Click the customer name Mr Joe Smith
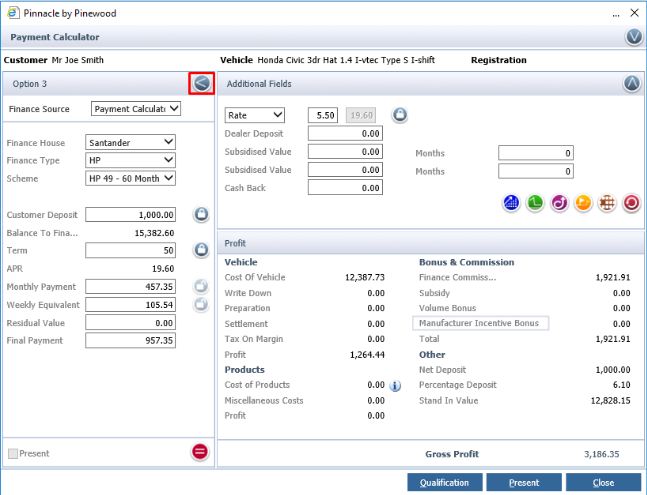The height and width of the screenshot is (495, 647). tap(78, 60)
